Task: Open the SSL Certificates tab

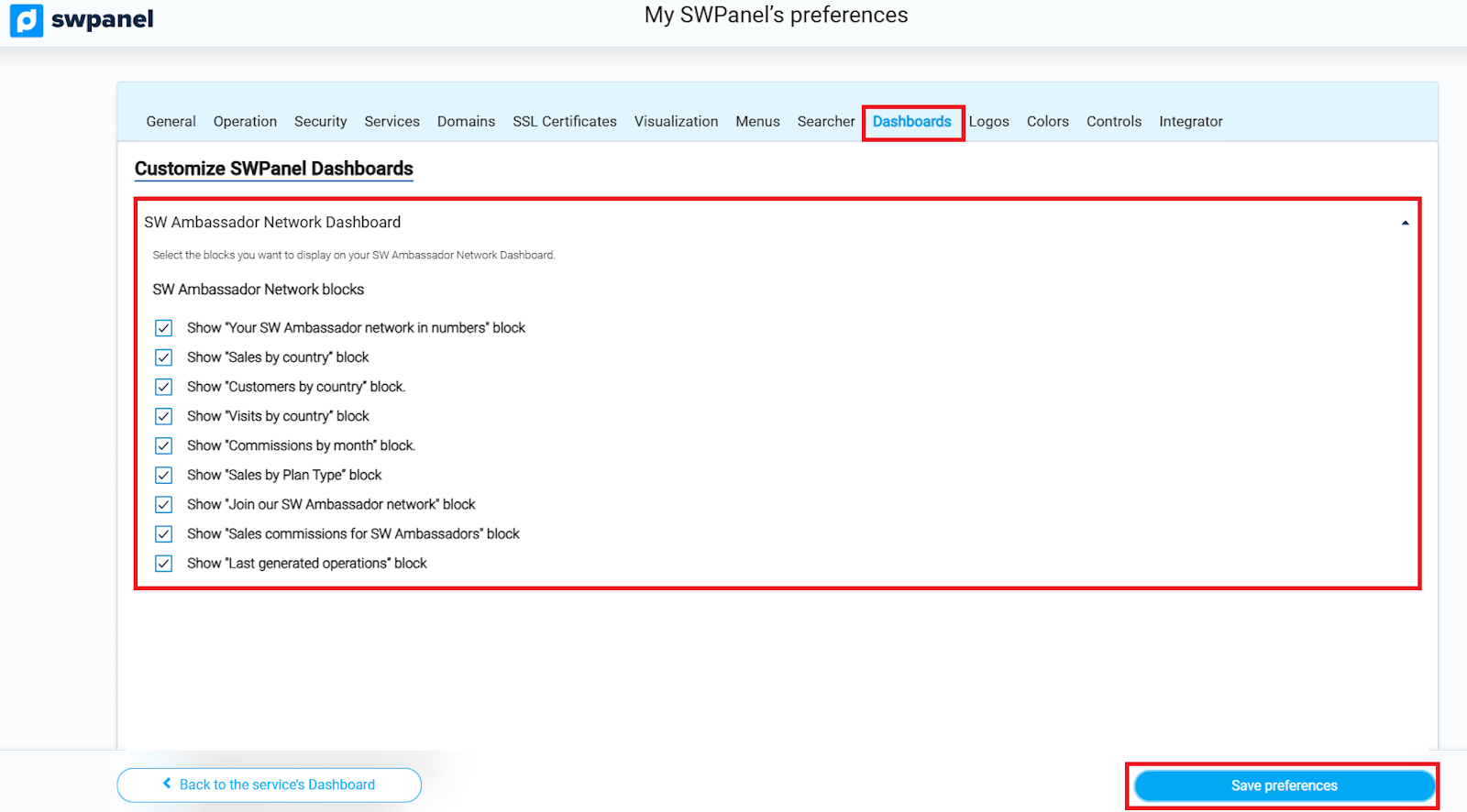Action: point(564,122)
